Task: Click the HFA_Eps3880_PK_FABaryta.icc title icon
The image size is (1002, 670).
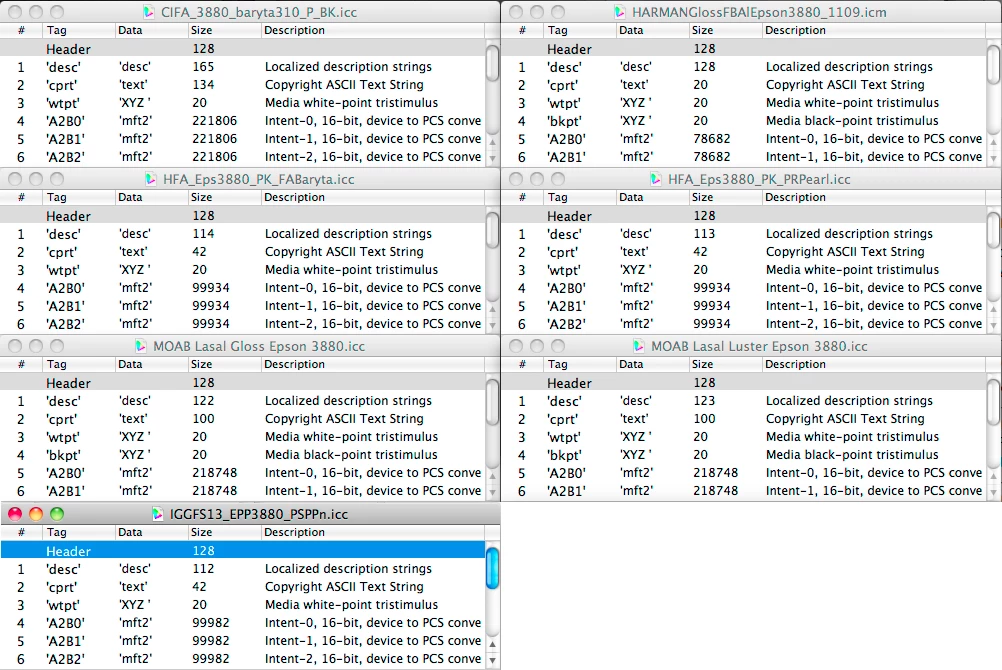Action: pos(151,179)
